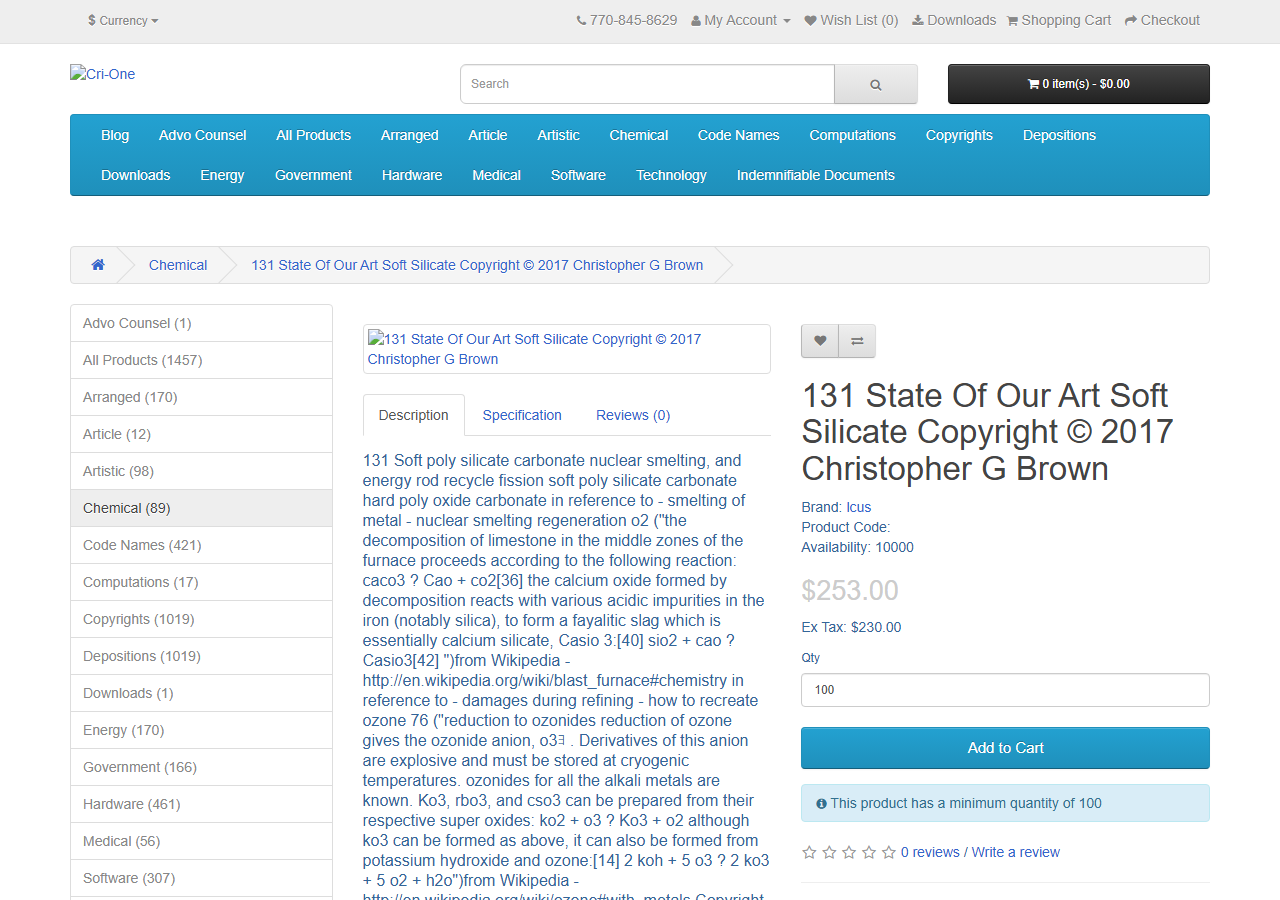Open the 0 reviews link
Viewport: 1280px width, 900px height.
pos(930,852)
